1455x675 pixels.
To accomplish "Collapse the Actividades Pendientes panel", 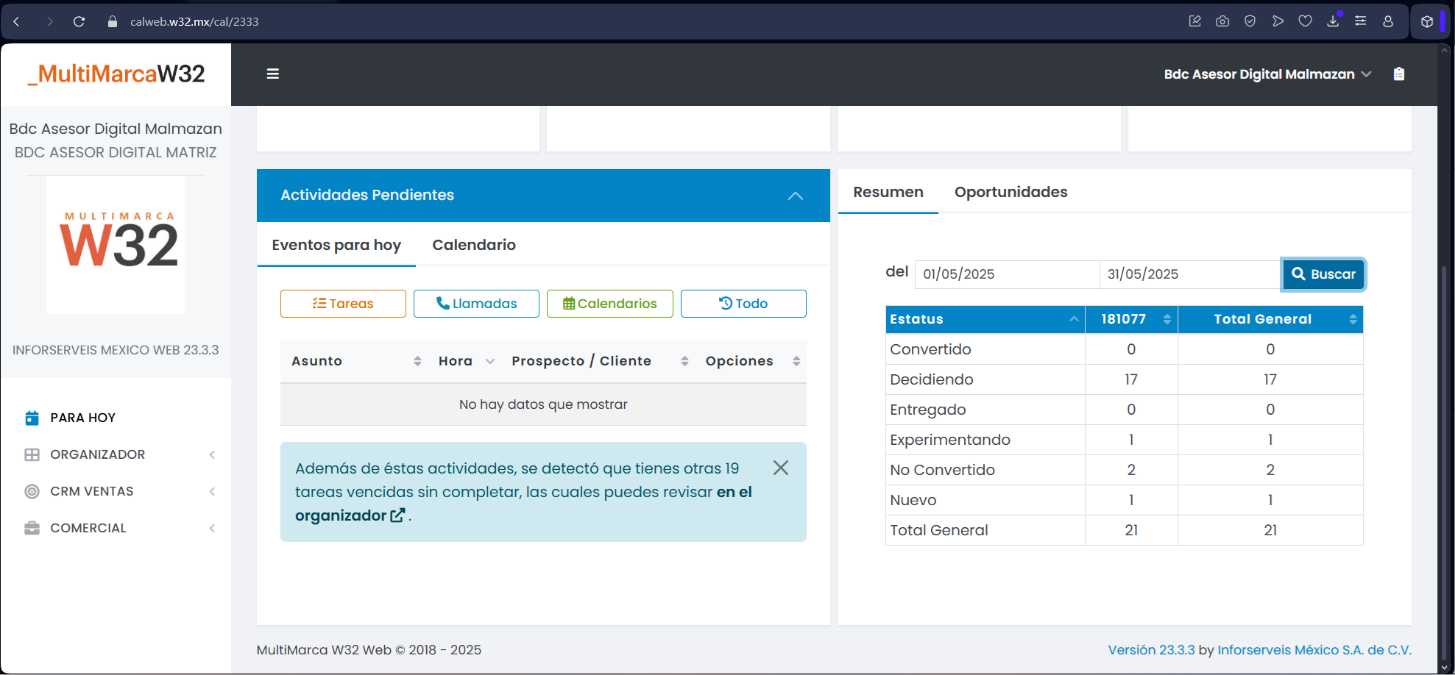I will coord(795,195).
